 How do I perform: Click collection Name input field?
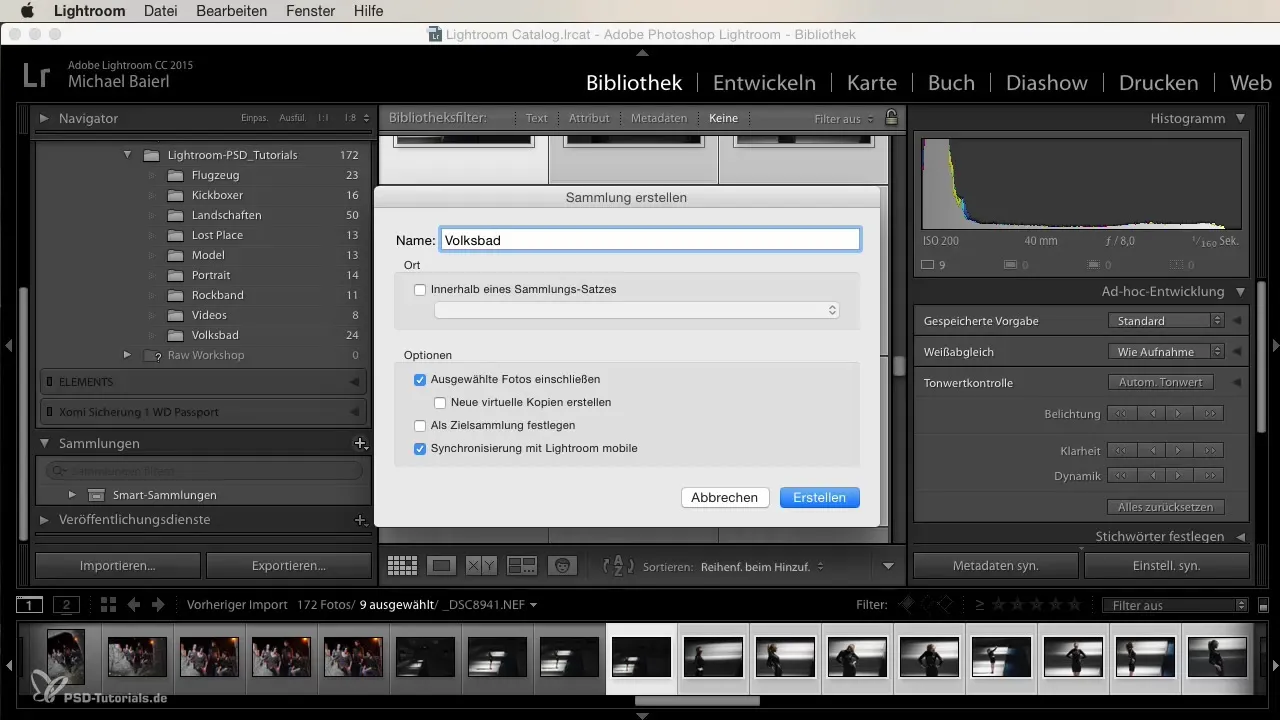[x=650, y=240]
